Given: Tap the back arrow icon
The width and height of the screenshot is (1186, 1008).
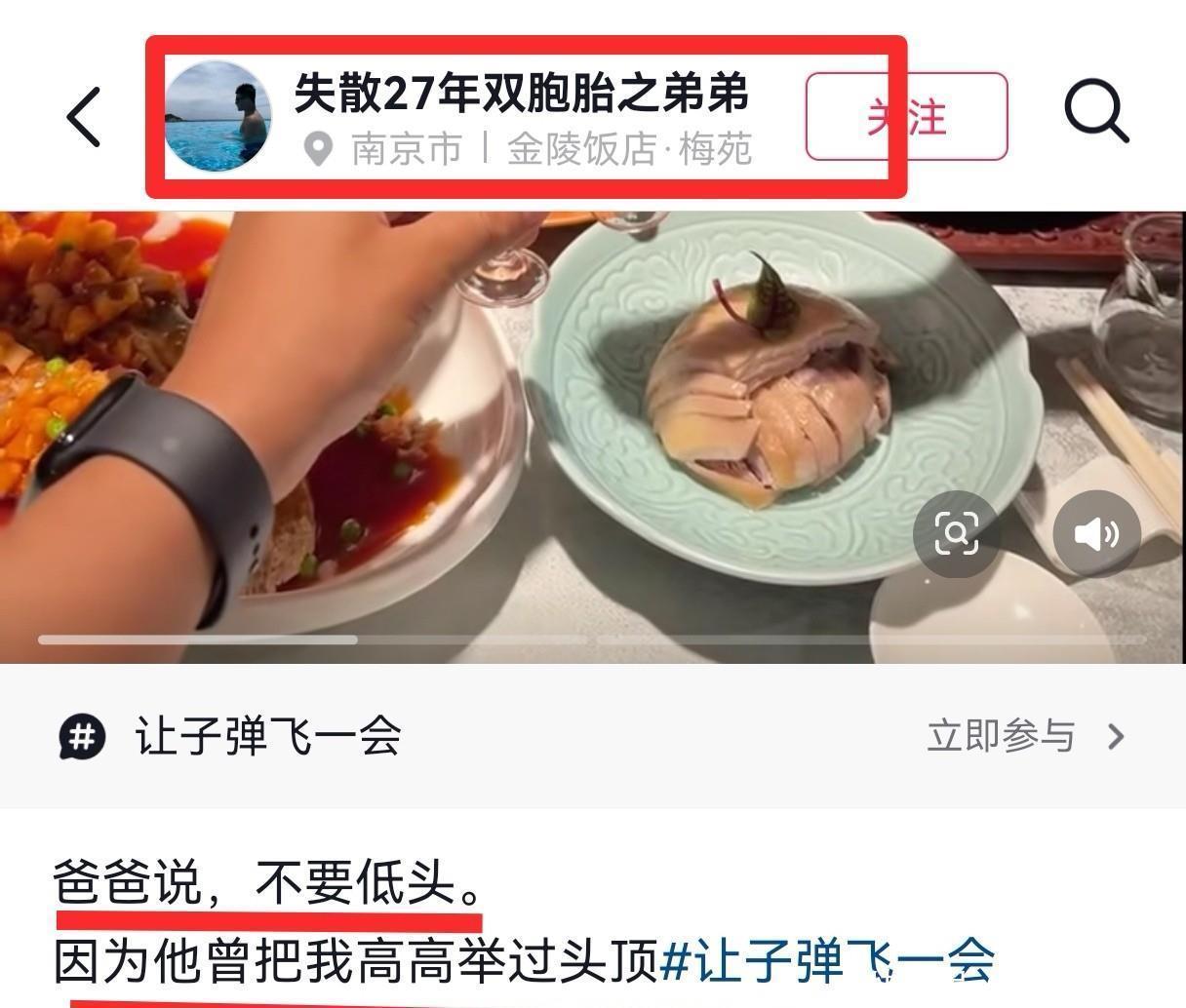Looking at the screenshot, I should (84, 117).
